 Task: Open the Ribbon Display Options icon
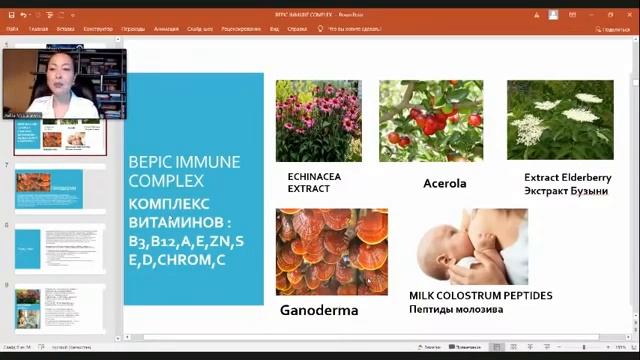573,15
